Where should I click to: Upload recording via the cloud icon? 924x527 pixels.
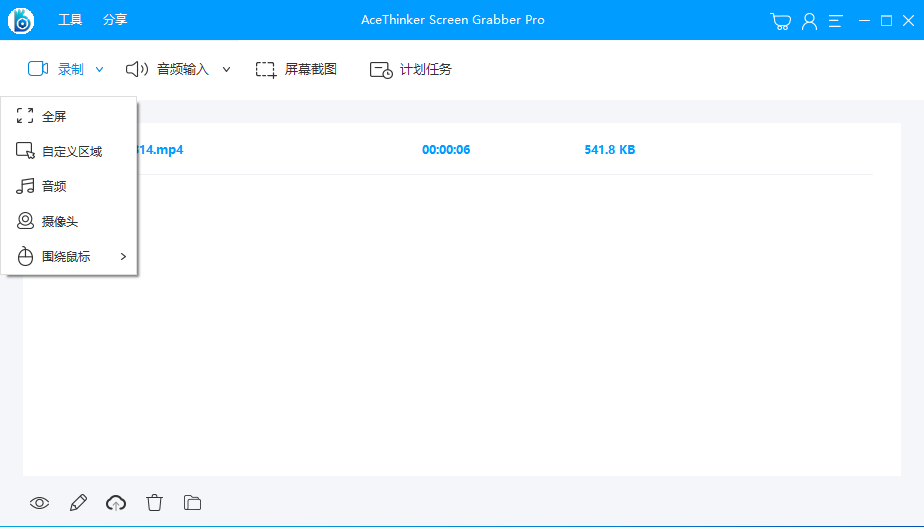point(116,503)
